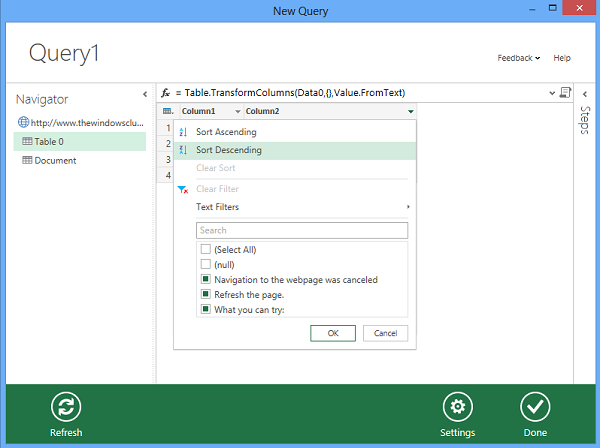Click the fx formula icon
The width and height of the screenshot is (600, 448).
coord(165,93)
